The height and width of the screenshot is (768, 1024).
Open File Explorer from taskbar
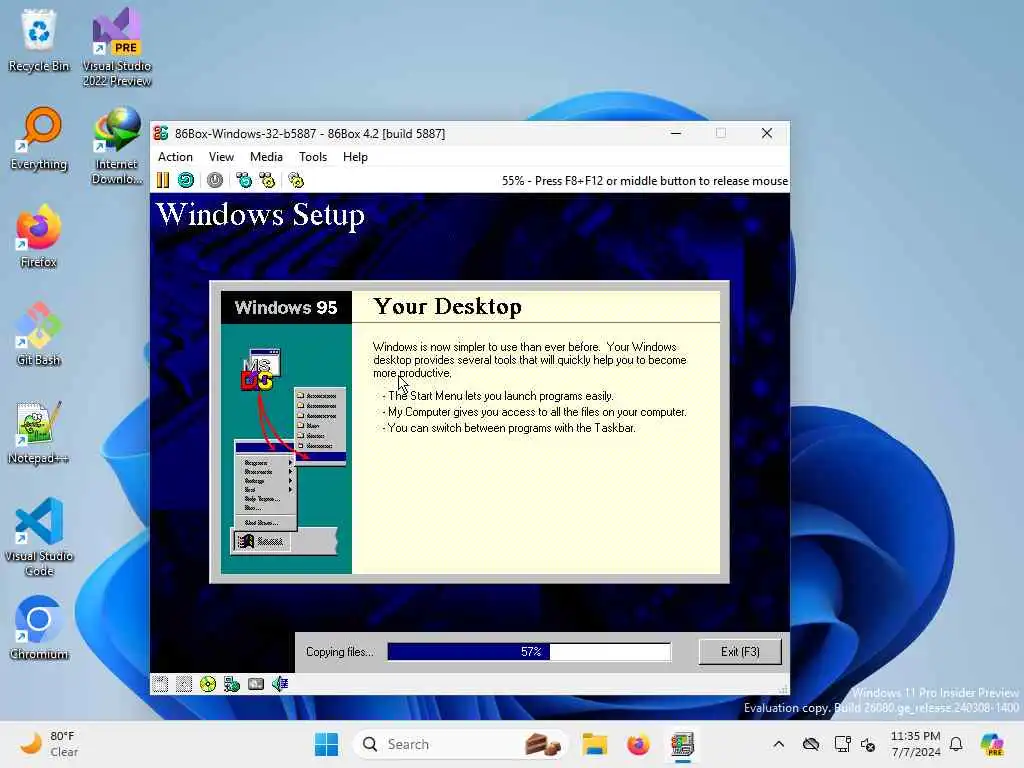pyautogui.click(x=595, y=744)
